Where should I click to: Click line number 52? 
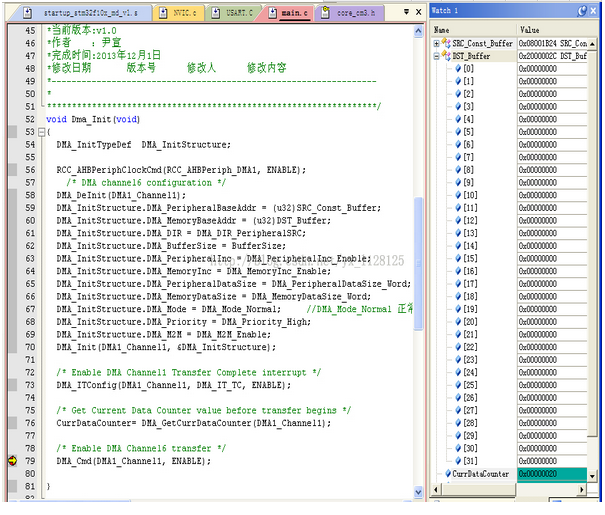click(x=30, y=119)
